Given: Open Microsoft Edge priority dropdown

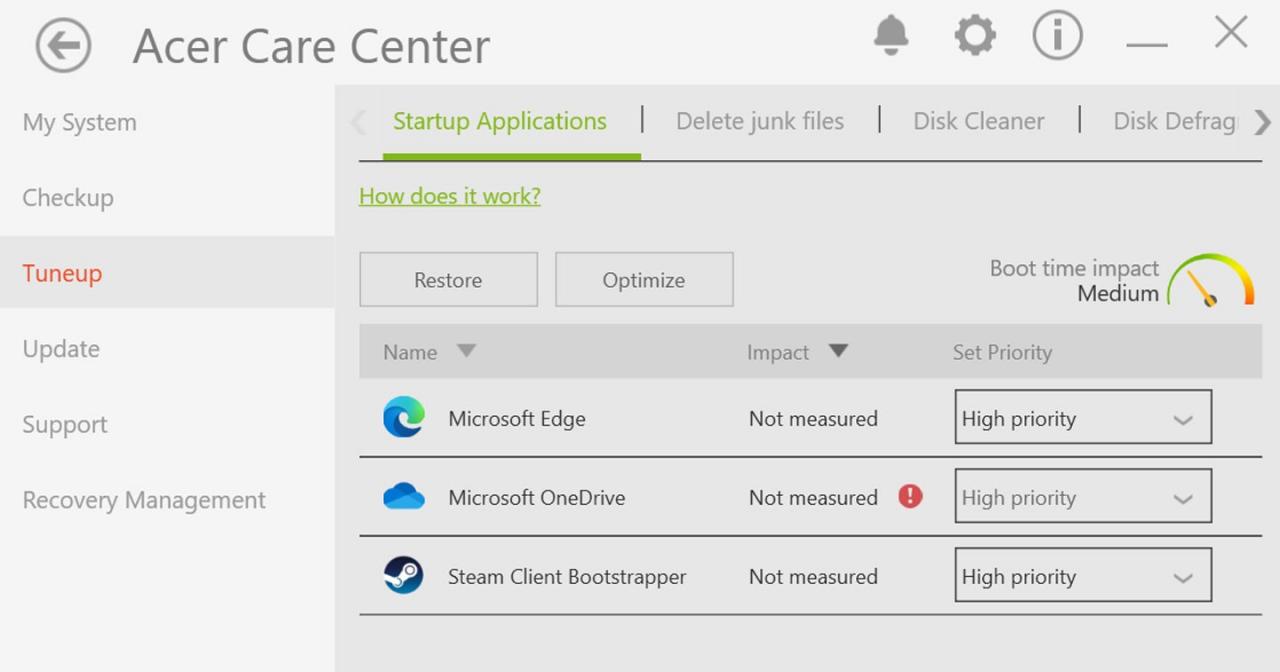Looking at the screenshot, I should [x=1083, y=417].
